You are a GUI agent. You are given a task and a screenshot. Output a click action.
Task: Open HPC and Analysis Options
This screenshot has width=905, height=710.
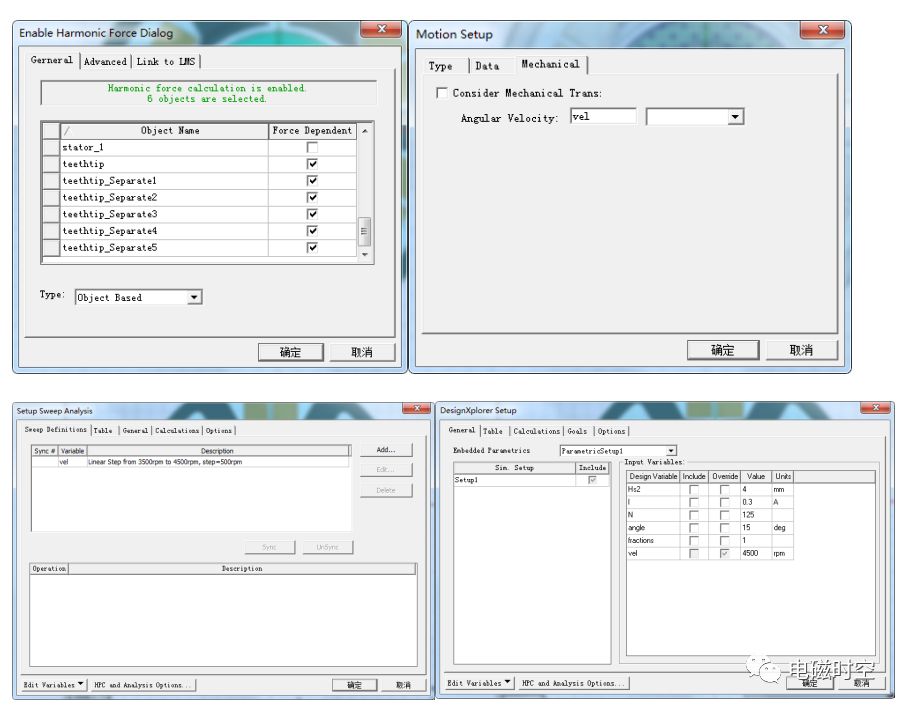point(140,685)
